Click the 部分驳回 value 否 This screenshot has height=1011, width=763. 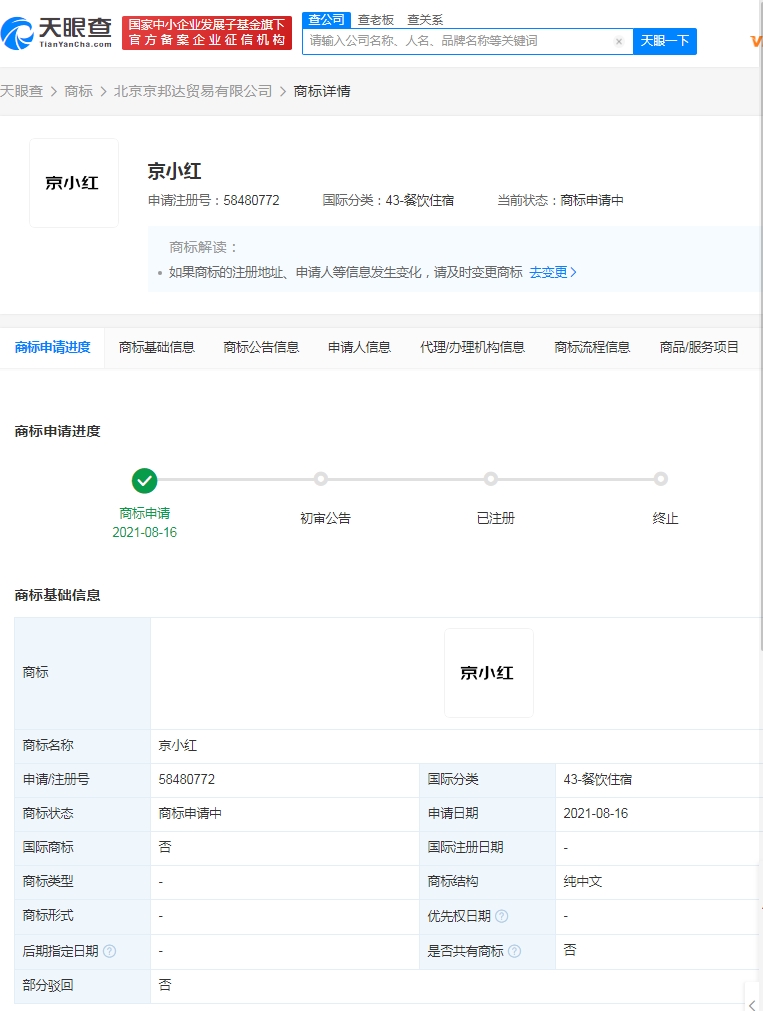click(165, 985)
